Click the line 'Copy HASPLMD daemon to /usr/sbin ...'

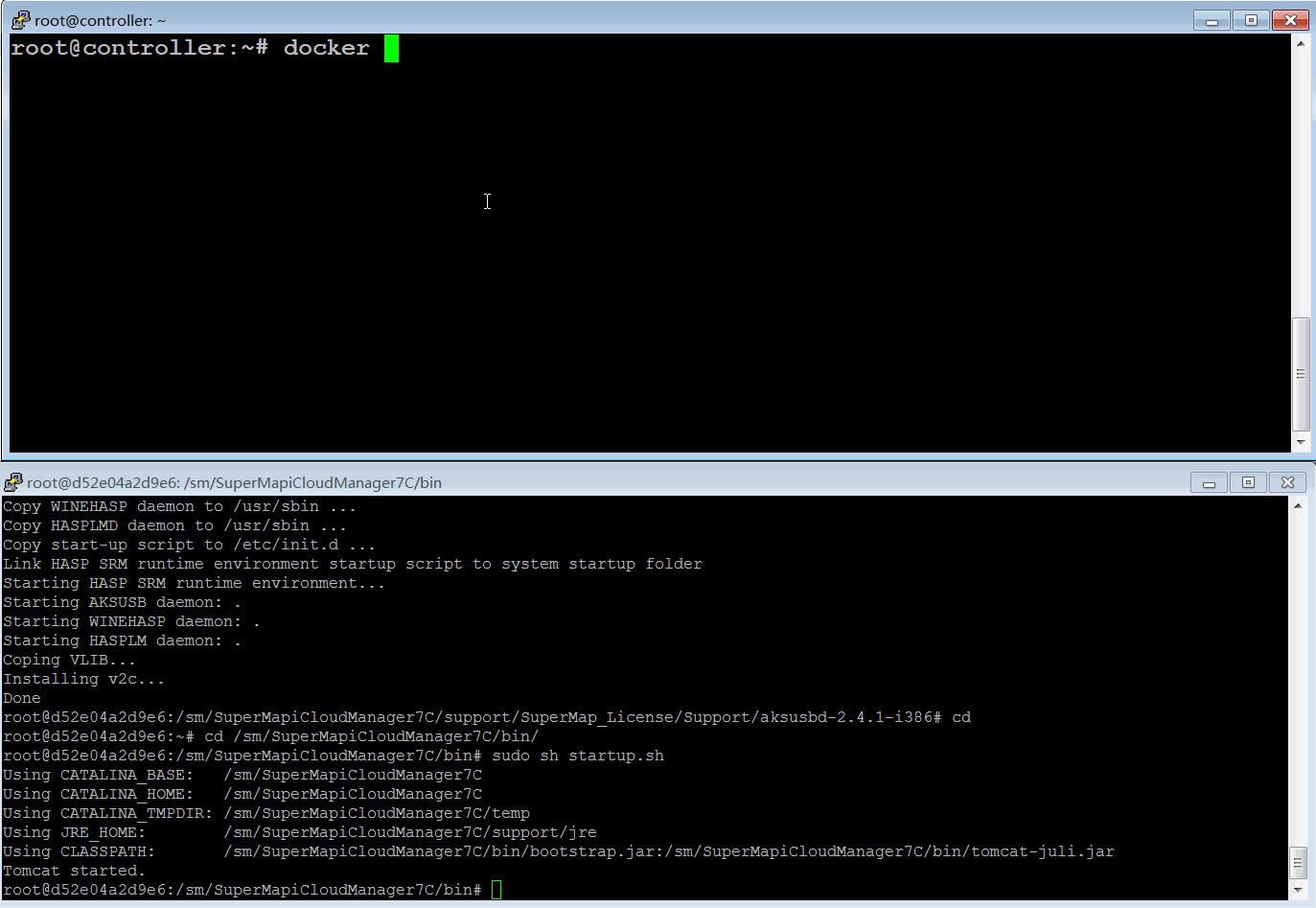[174, 525]
